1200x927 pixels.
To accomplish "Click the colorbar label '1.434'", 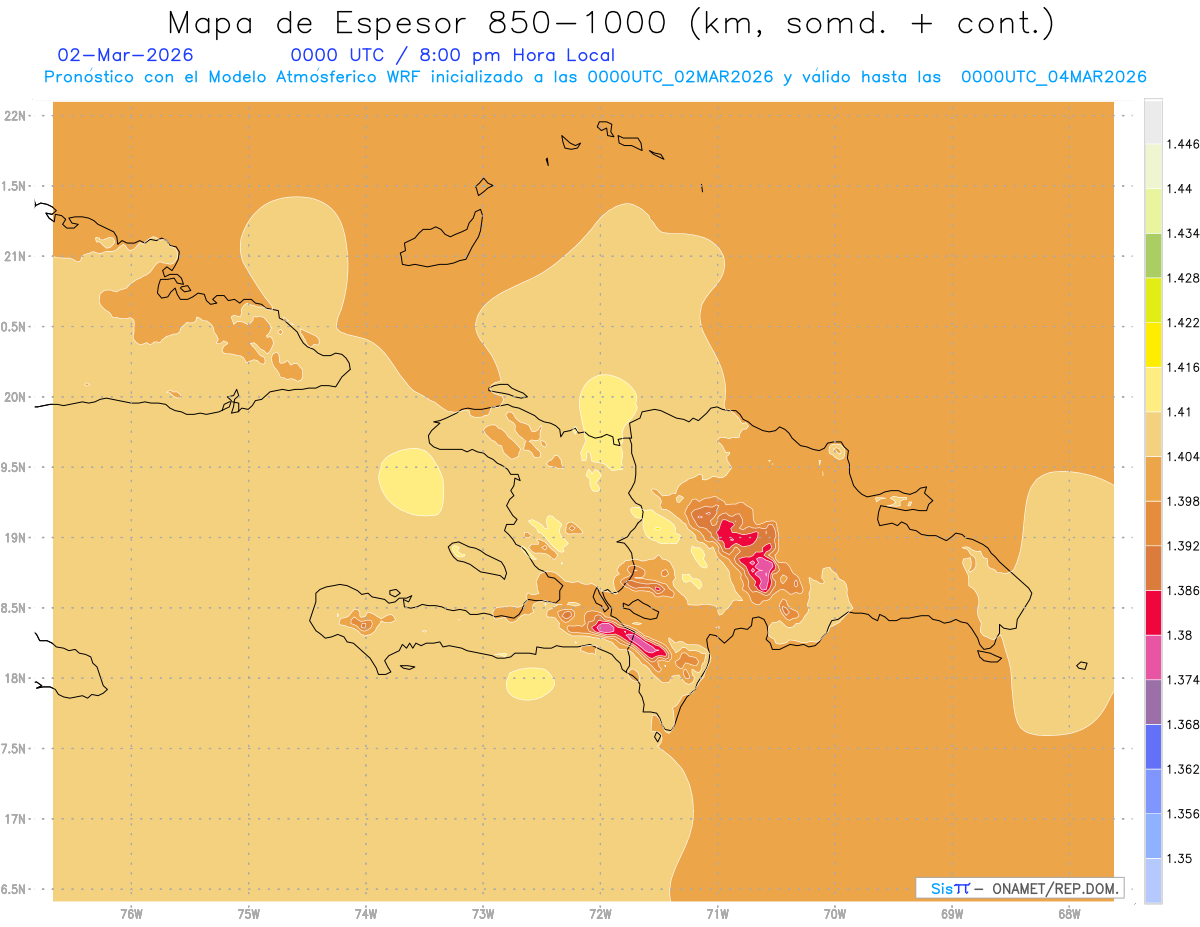I will 1183,233.
